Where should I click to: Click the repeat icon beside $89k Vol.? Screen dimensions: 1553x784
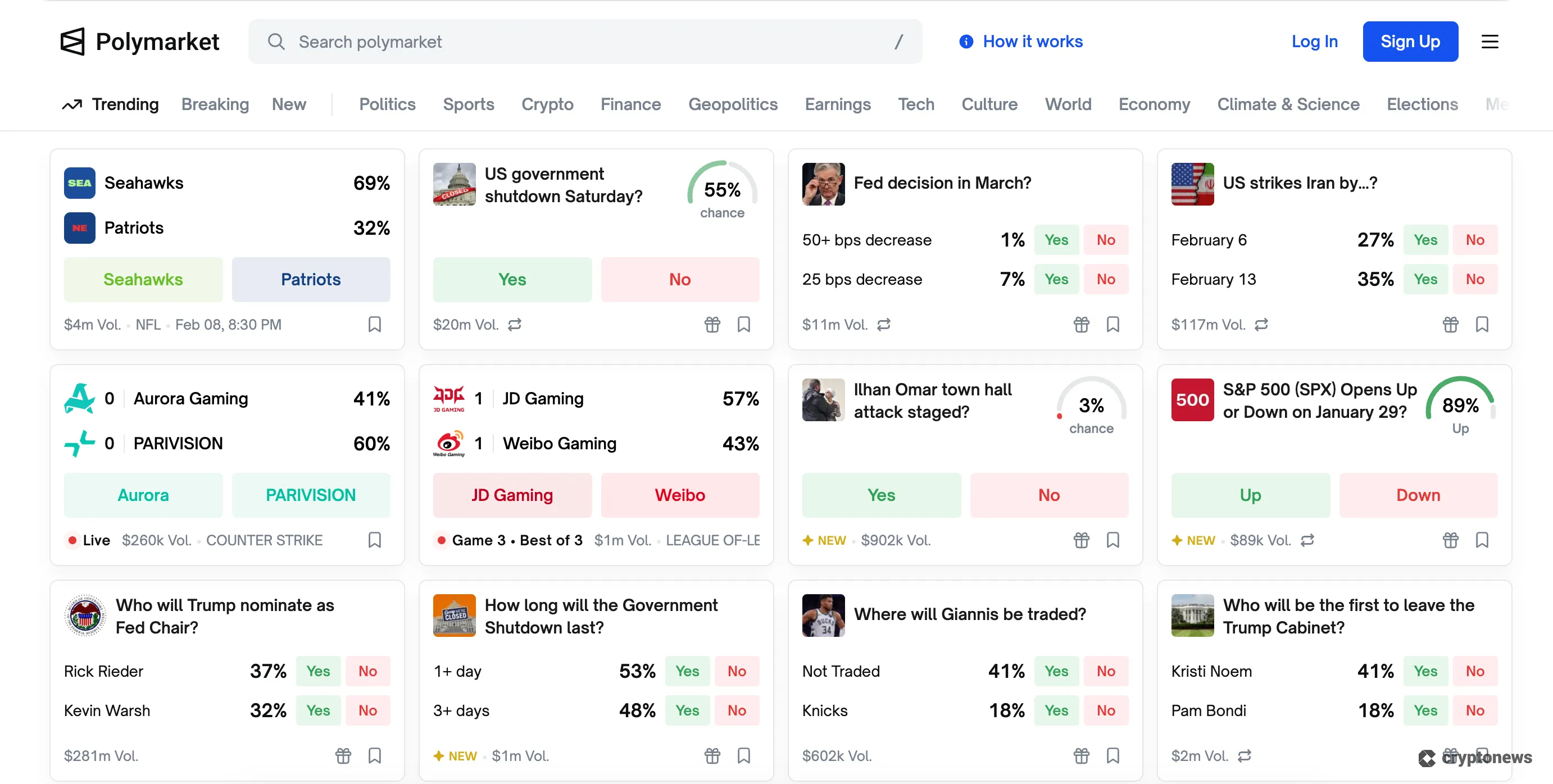[x=1307, y=540]
